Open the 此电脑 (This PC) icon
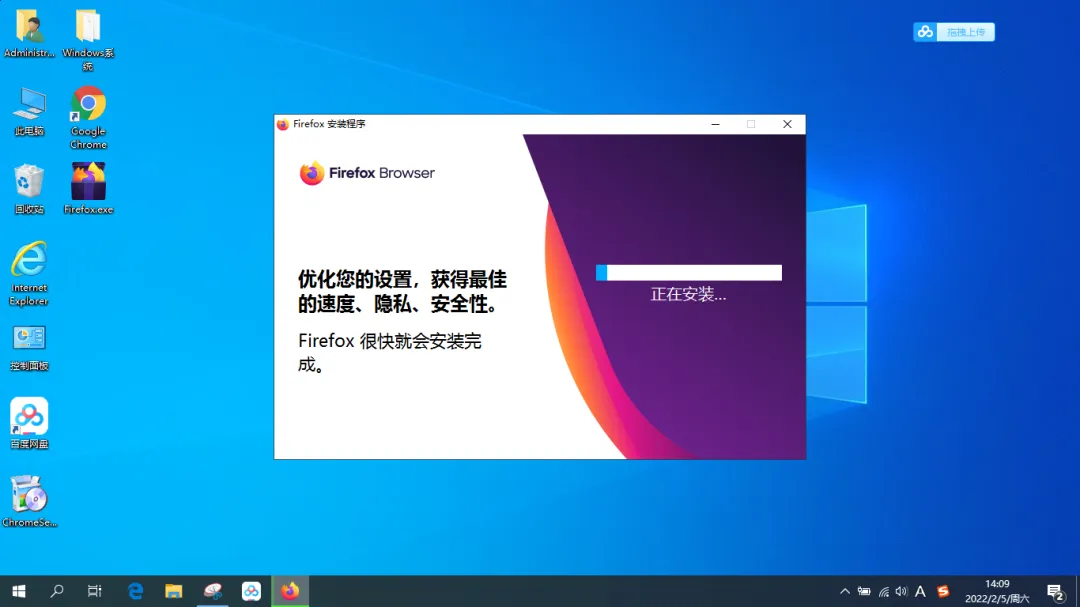This screenshot has width=1080, height=607. [x=29, y=105]
